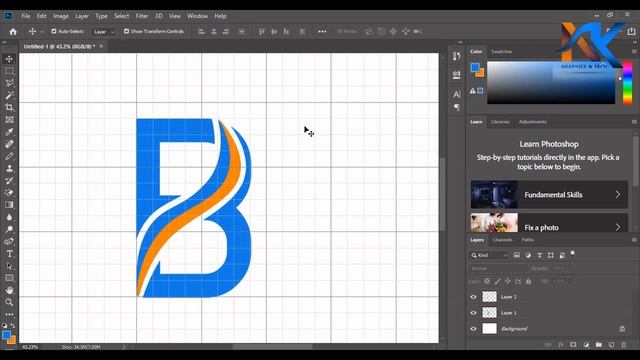The width and height of the screenshot is (640, 360).
Task: Select the History Brush tool
Action: (9, 181)
